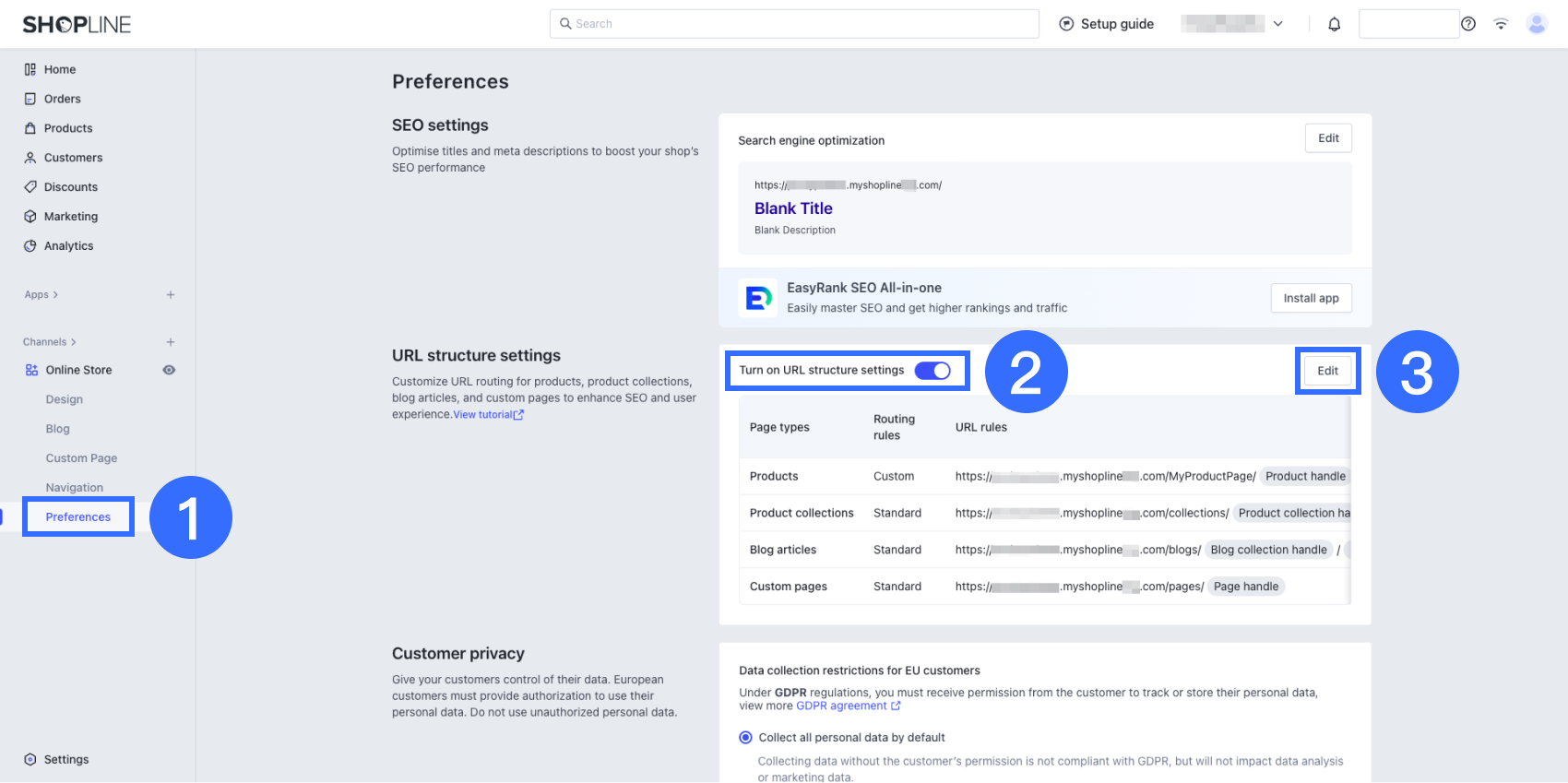This screenshot has height=783, width=1568.
Task: Click Install app for EasyRank SEO
Action: (1311, 298)
